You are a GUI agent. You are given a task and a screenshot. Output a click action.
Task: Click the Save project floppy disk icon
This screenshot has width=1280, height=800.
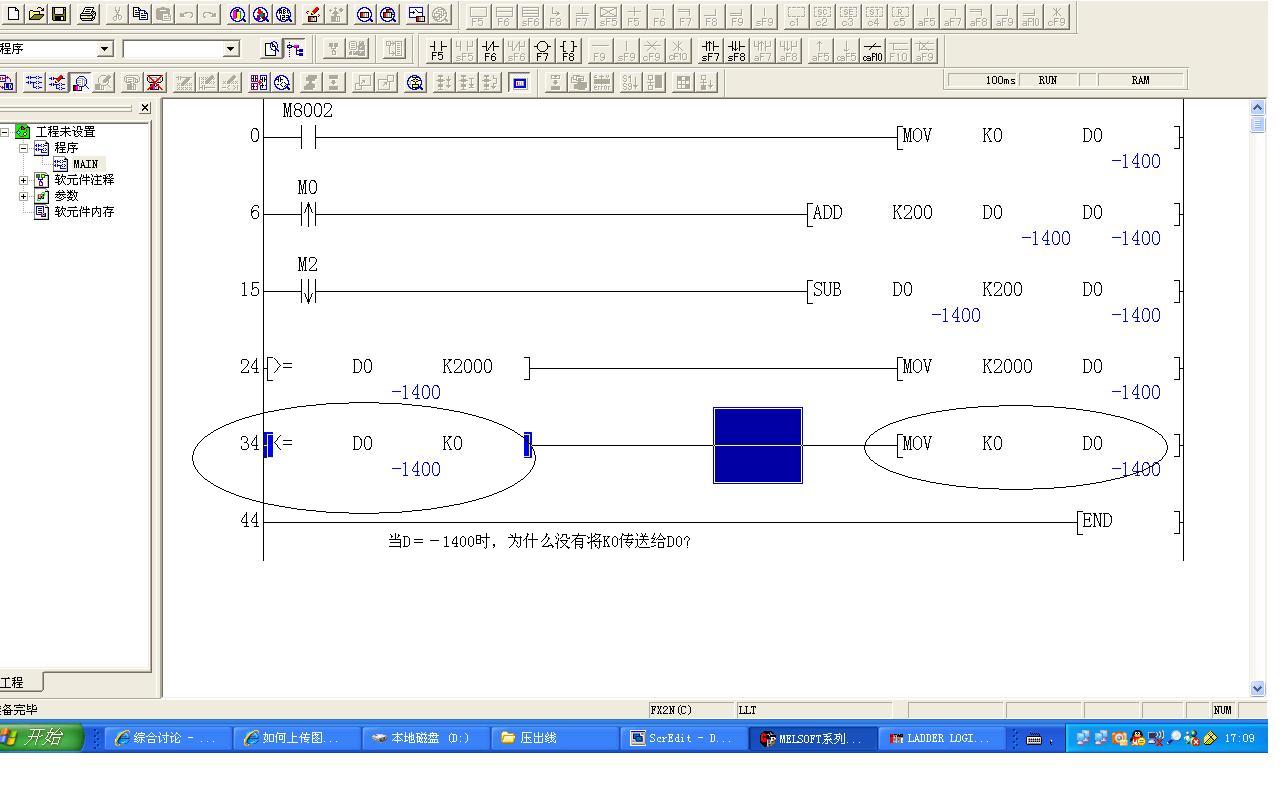pos(59,14)
